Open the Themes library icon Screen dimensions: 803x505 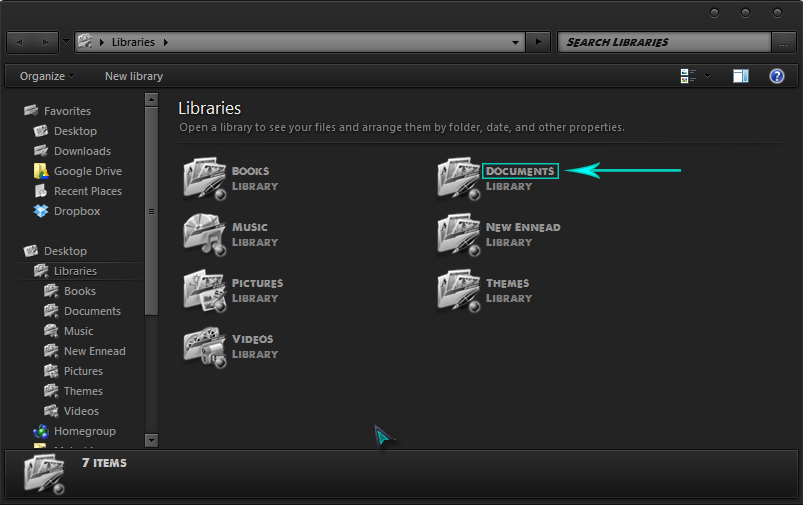459,290
